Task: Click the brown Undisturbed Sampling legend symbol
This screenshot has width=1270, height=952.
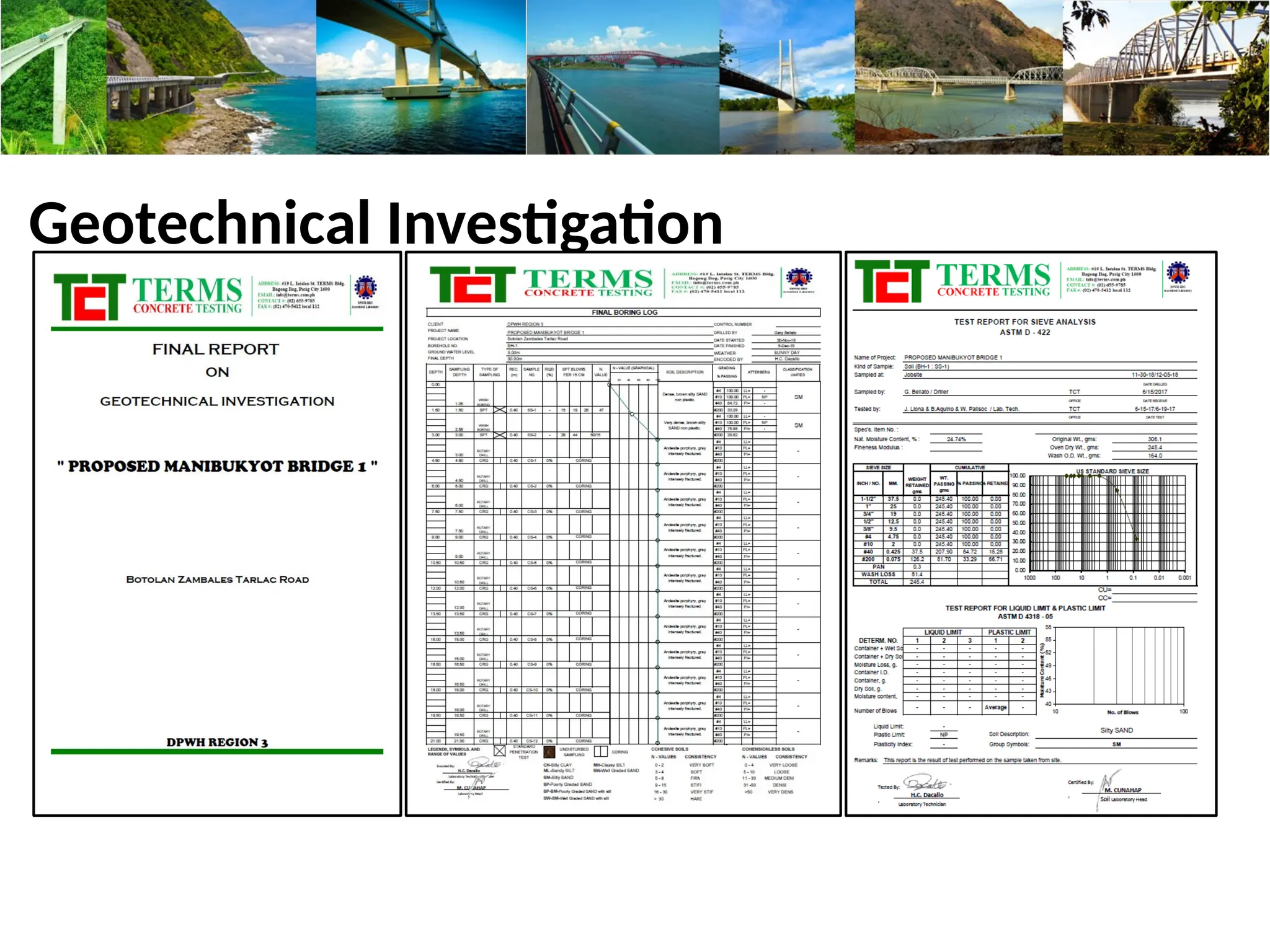Action: click(549, 752)
